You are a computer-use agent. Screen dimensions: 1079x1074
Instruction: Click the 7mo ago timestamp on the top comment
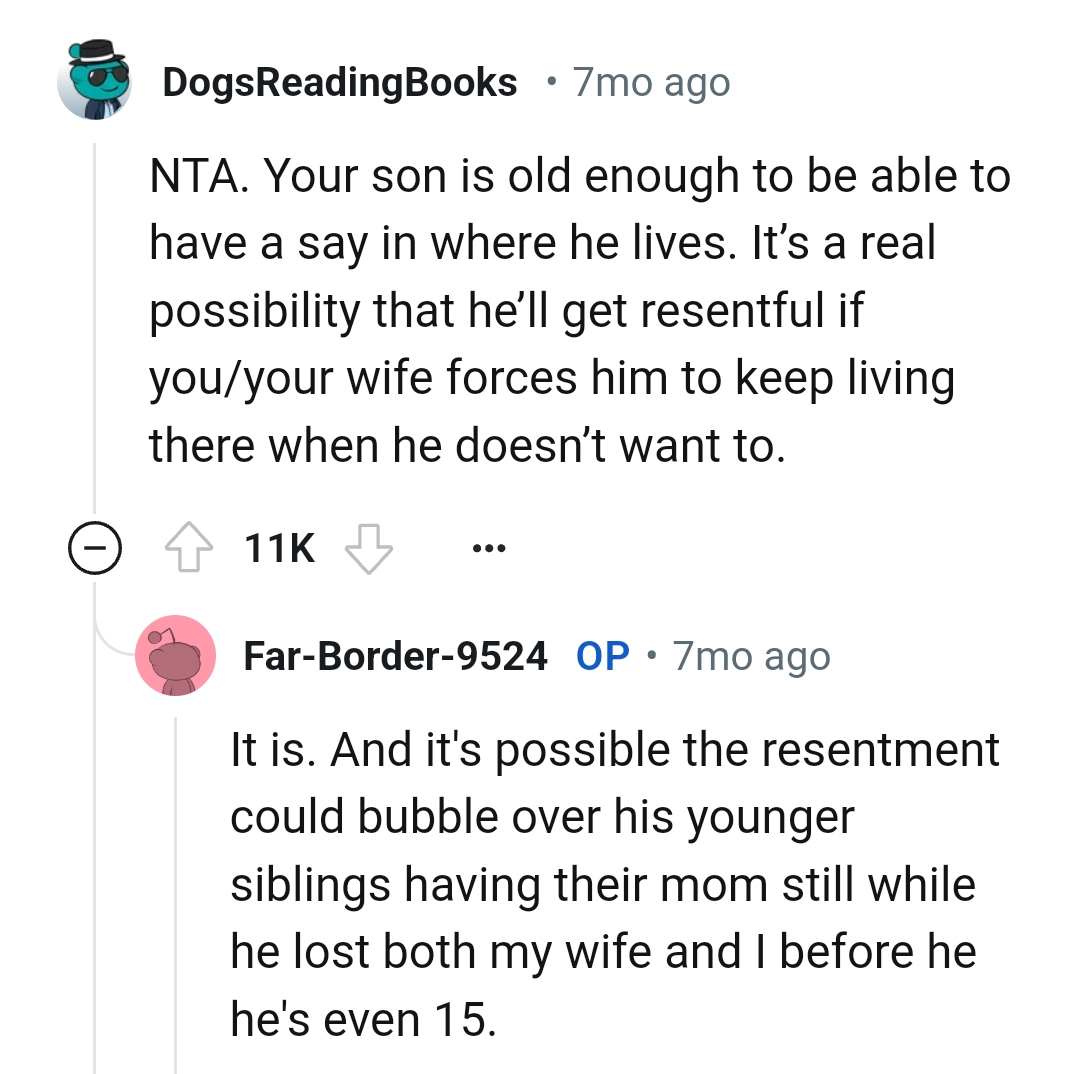(651, 83)
